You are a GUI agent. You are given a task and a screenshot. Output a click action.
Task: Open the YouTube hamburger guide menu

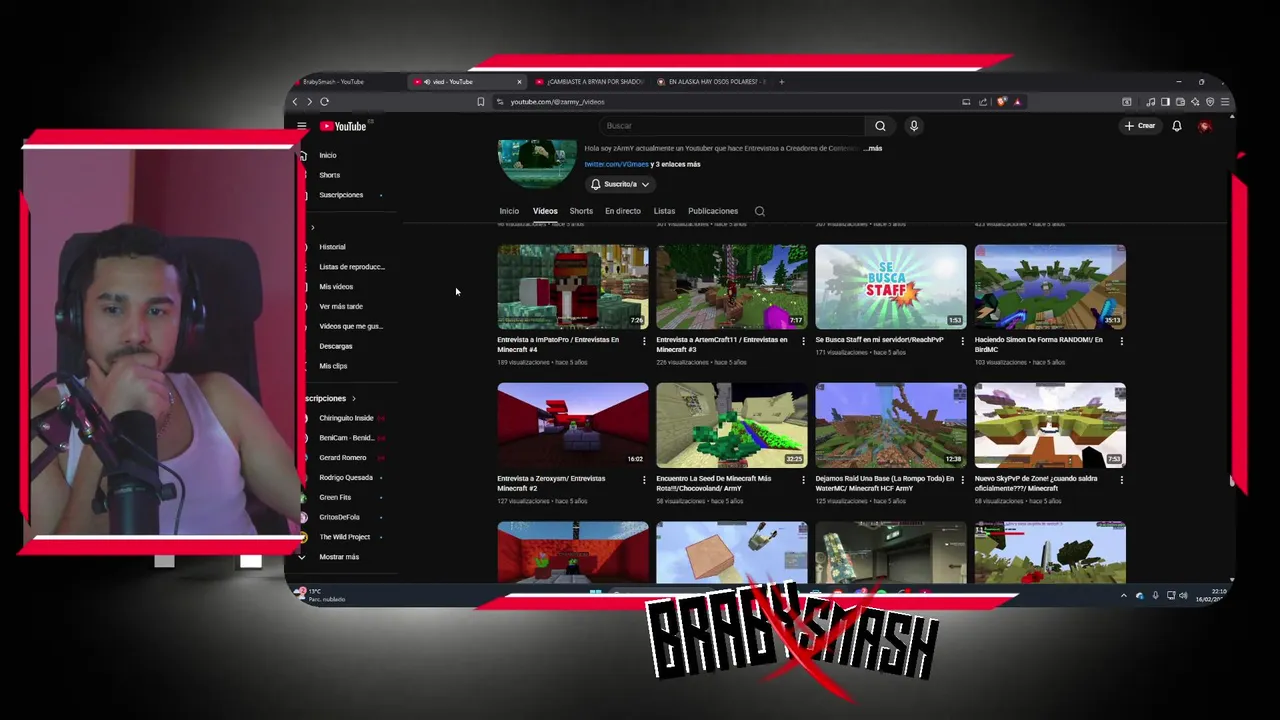point(301,126)
